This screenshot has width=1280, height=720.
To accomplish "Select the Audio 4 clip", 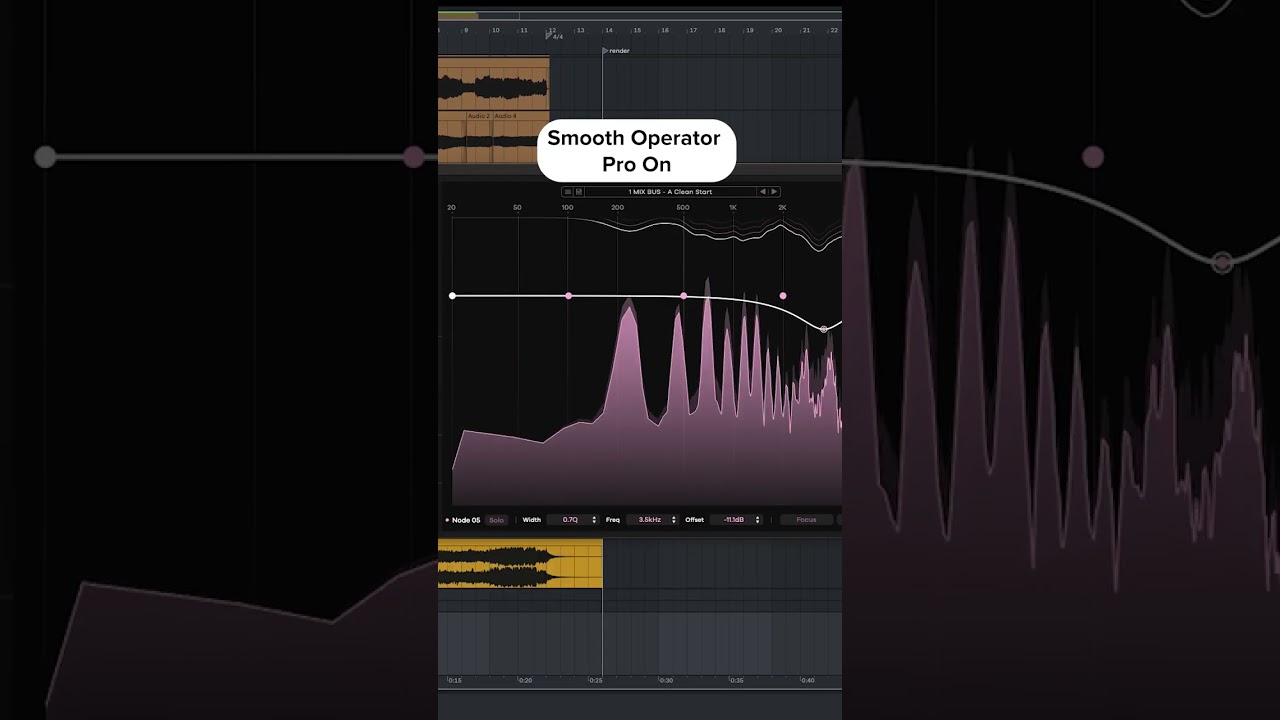I will [520, 138].
